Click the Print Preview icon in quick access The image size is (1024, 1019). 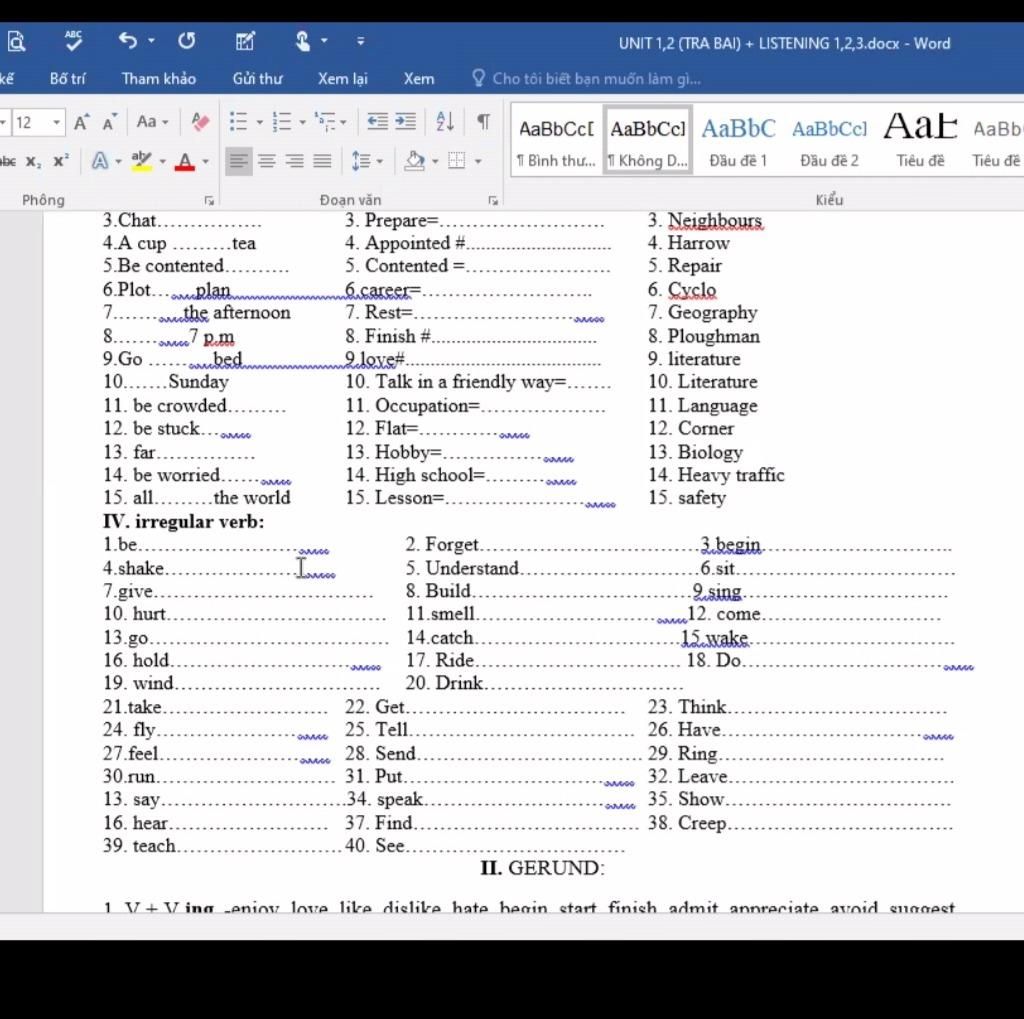click(16, 42)
